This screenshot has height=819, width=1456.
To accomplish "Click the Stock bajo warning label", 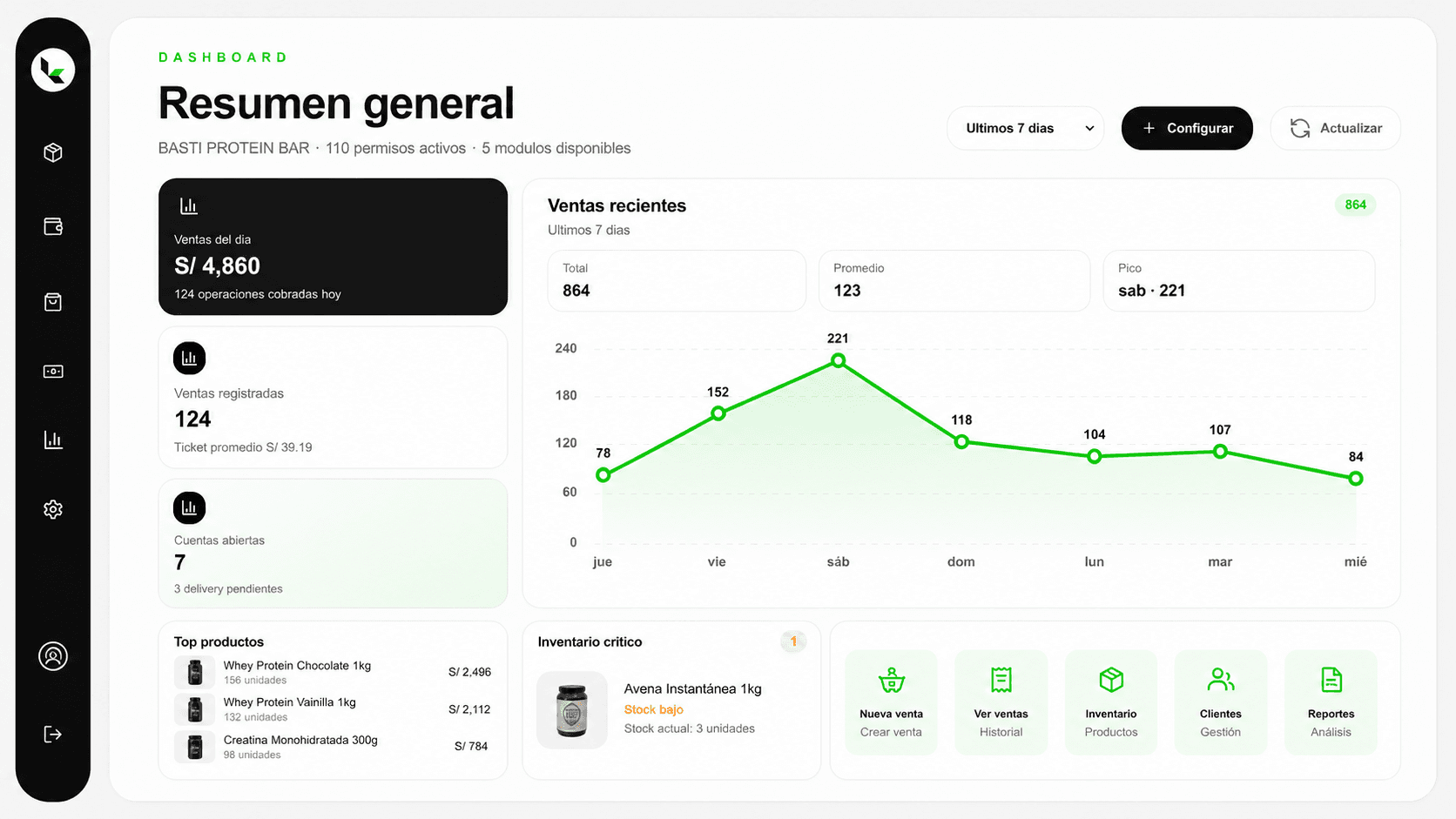I will [654, 709].
